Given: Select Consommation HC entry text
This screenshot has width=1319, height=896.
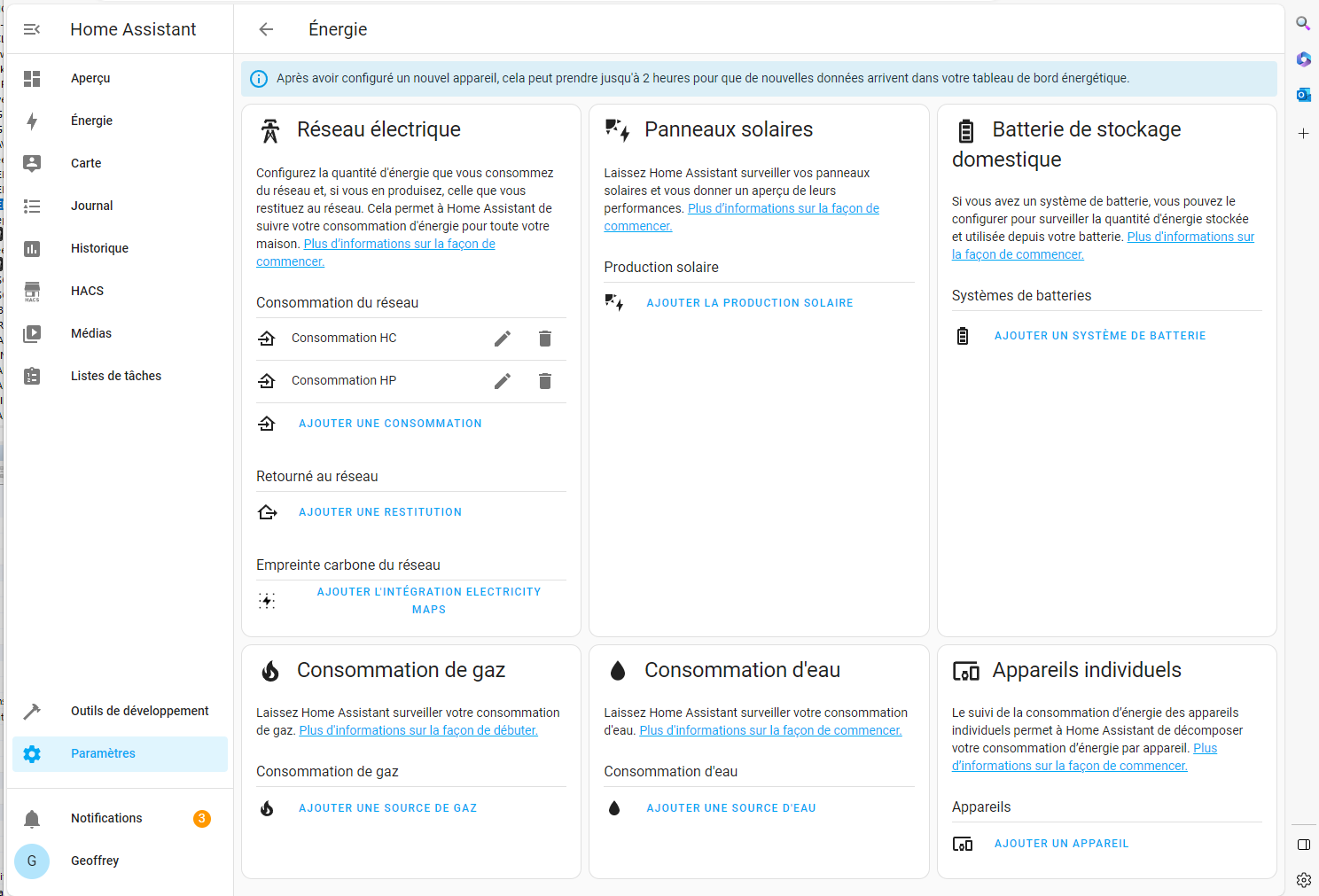Looking at the screenshot, I should pos(344,338).
